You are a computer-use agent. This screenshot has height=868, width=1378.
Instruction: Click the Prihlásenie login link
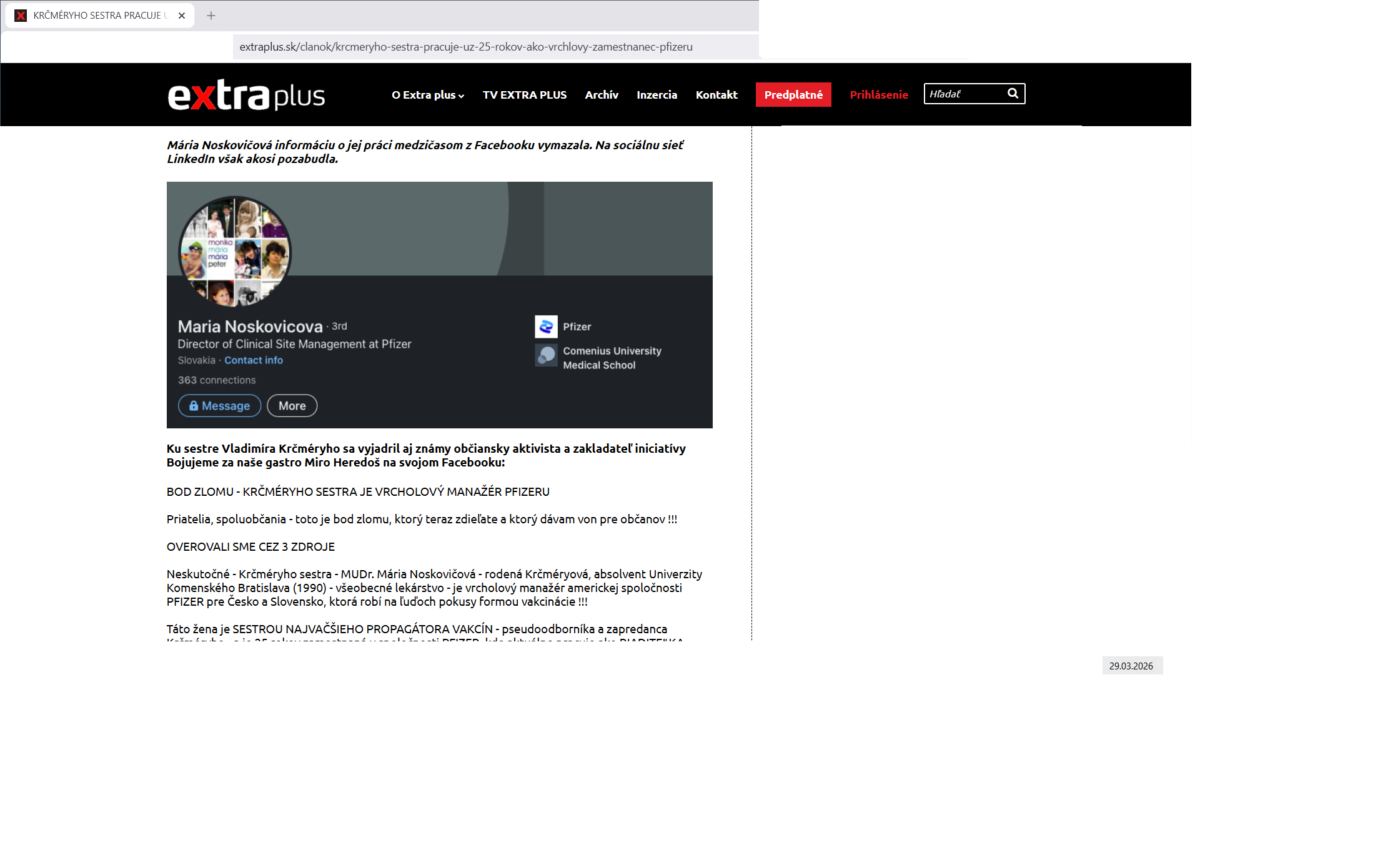click(878, 95)
